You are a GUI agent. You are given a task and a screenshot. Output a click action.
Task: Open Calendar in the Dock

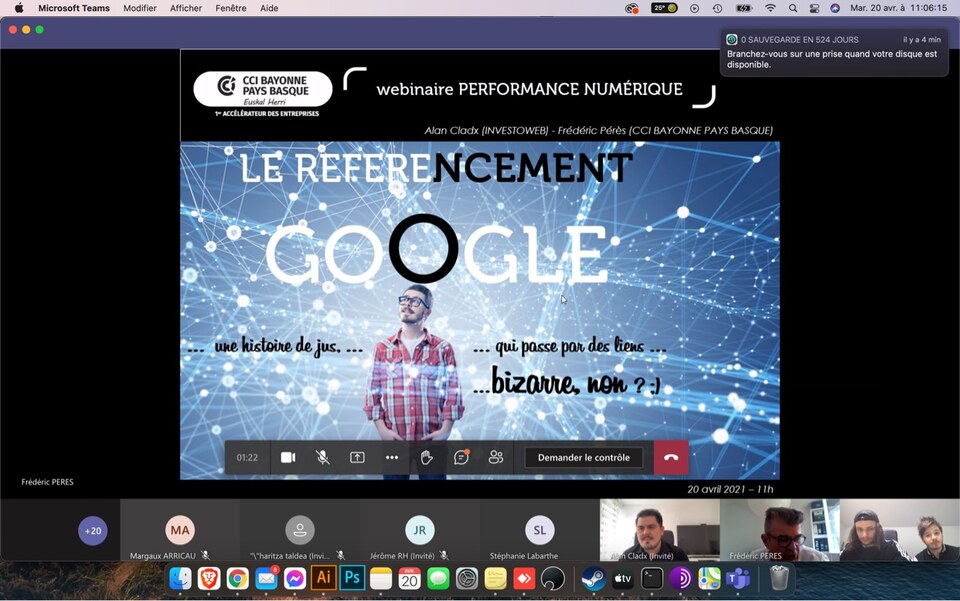(x=410, y=578)
